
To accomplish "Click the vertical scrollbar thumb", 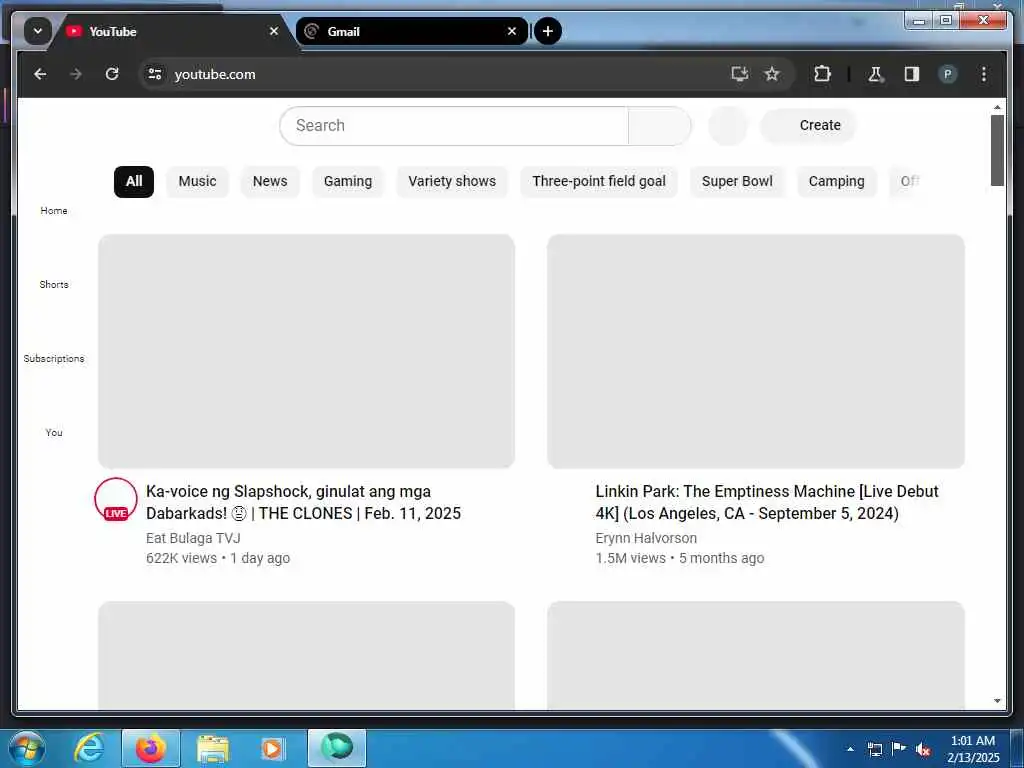I will coord(997,151).
